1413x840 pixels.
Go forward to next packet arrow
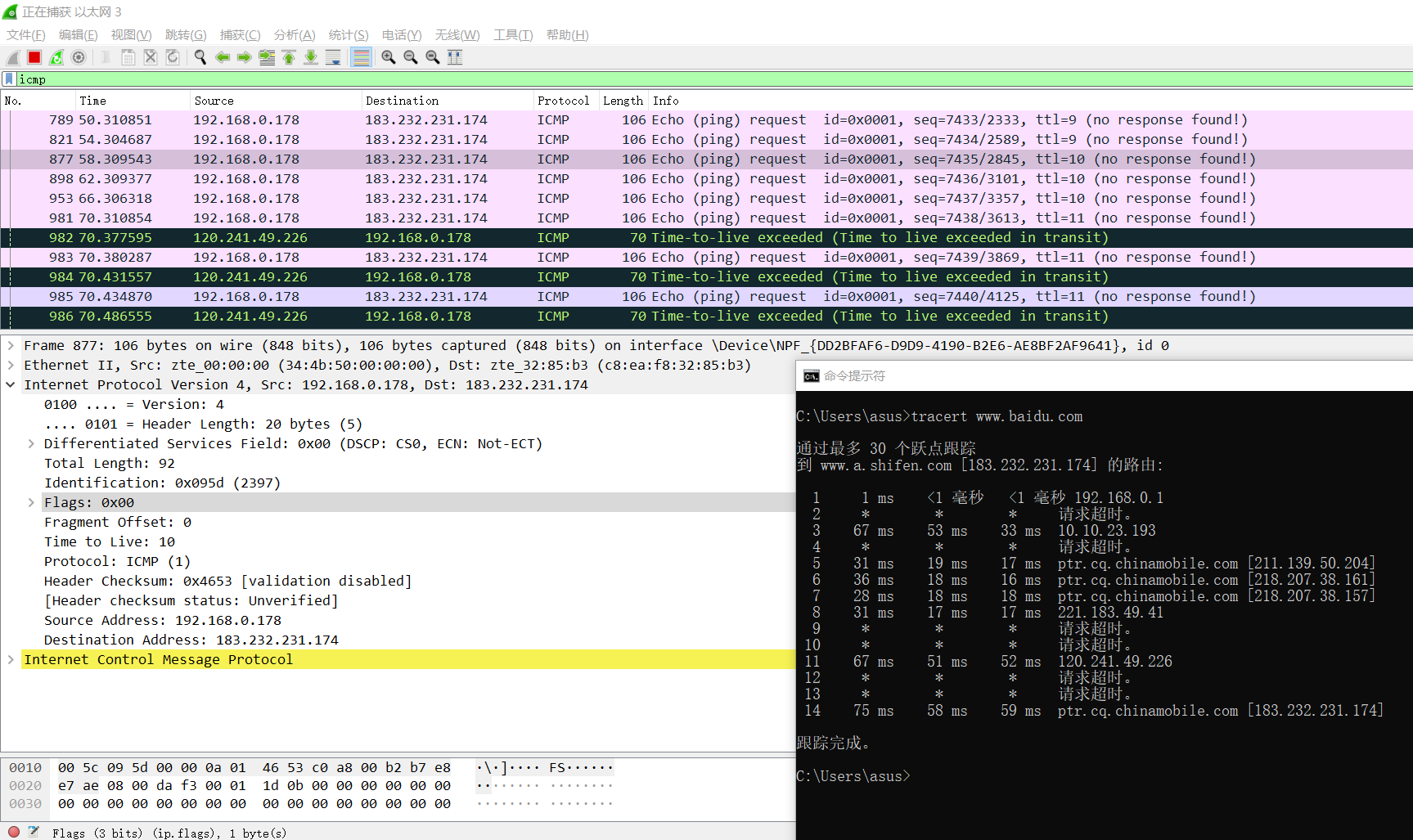(x=245, y=57)
